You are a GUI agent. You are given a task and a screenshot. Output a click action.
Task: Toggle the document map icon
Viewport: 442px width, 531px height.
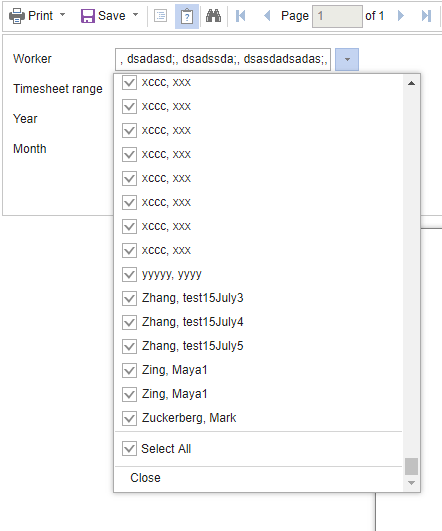tap(161, 16)
